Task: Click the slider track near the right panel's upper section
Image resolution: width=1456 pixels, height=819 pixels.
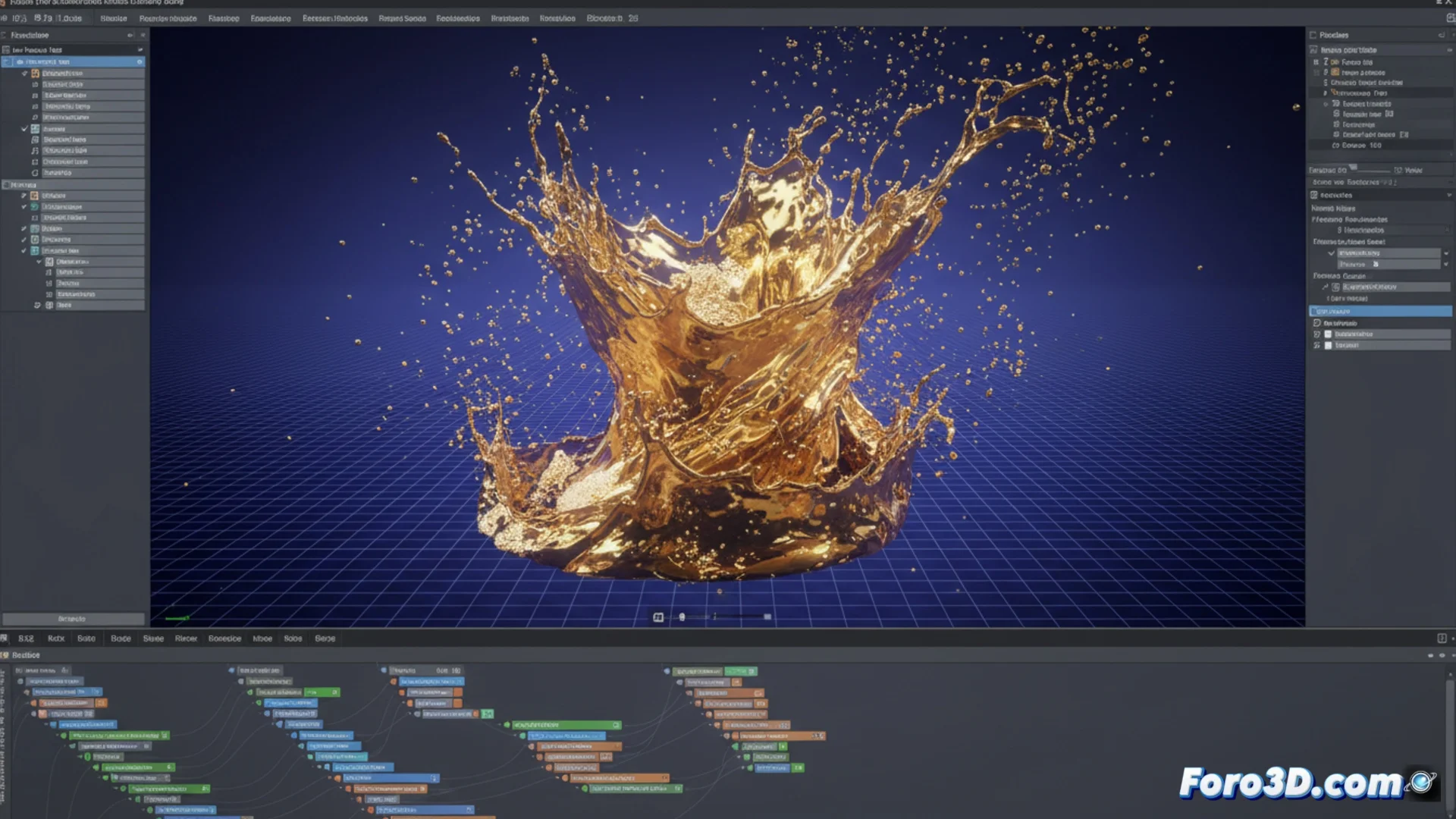Action: pos(1371,170)
